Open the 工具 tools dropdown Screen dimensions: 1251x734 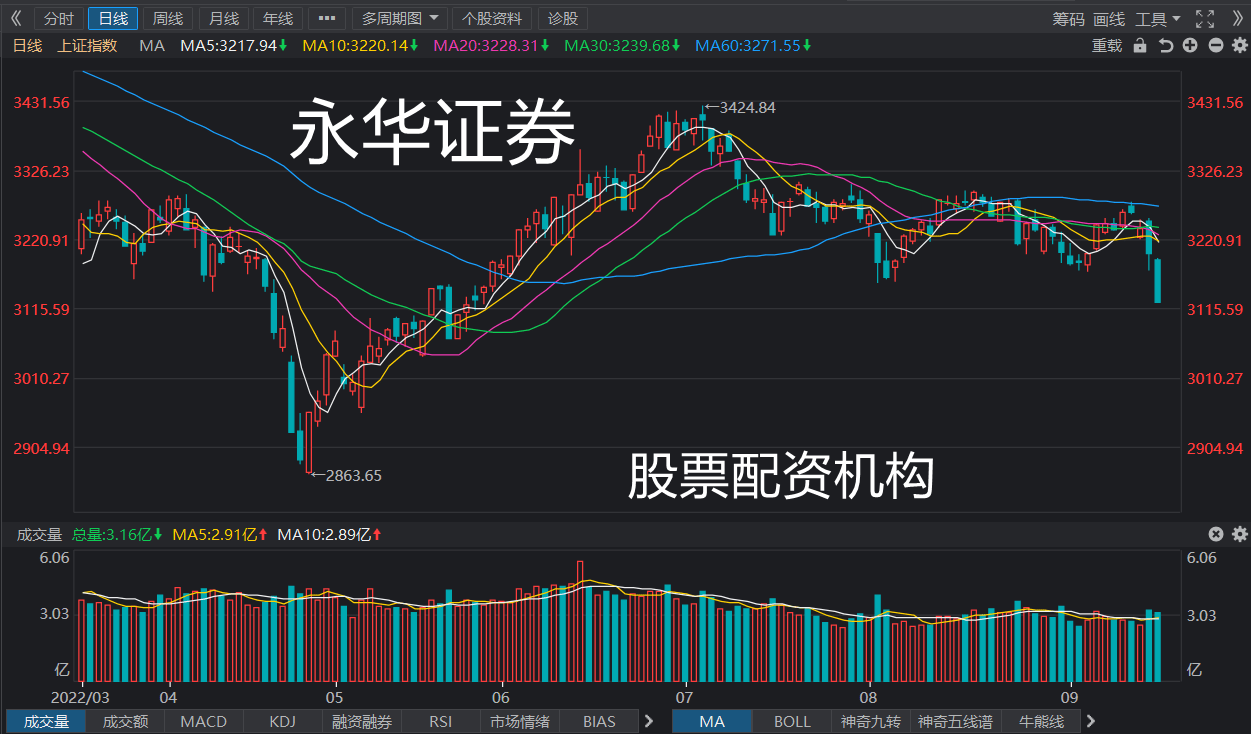[1158, 19]
